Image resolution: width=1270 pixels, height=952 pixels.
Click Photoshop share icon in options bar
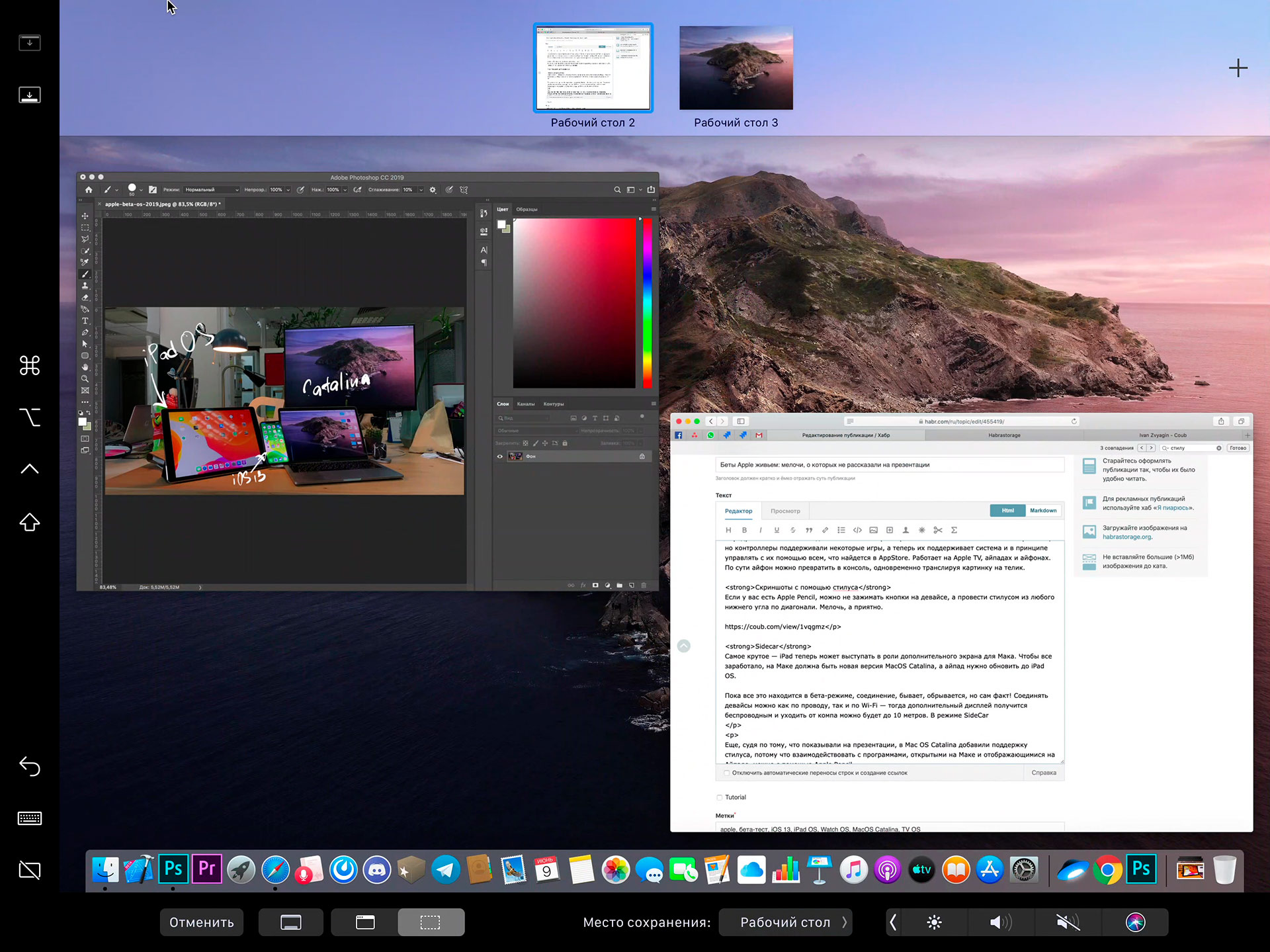[651, 190]
